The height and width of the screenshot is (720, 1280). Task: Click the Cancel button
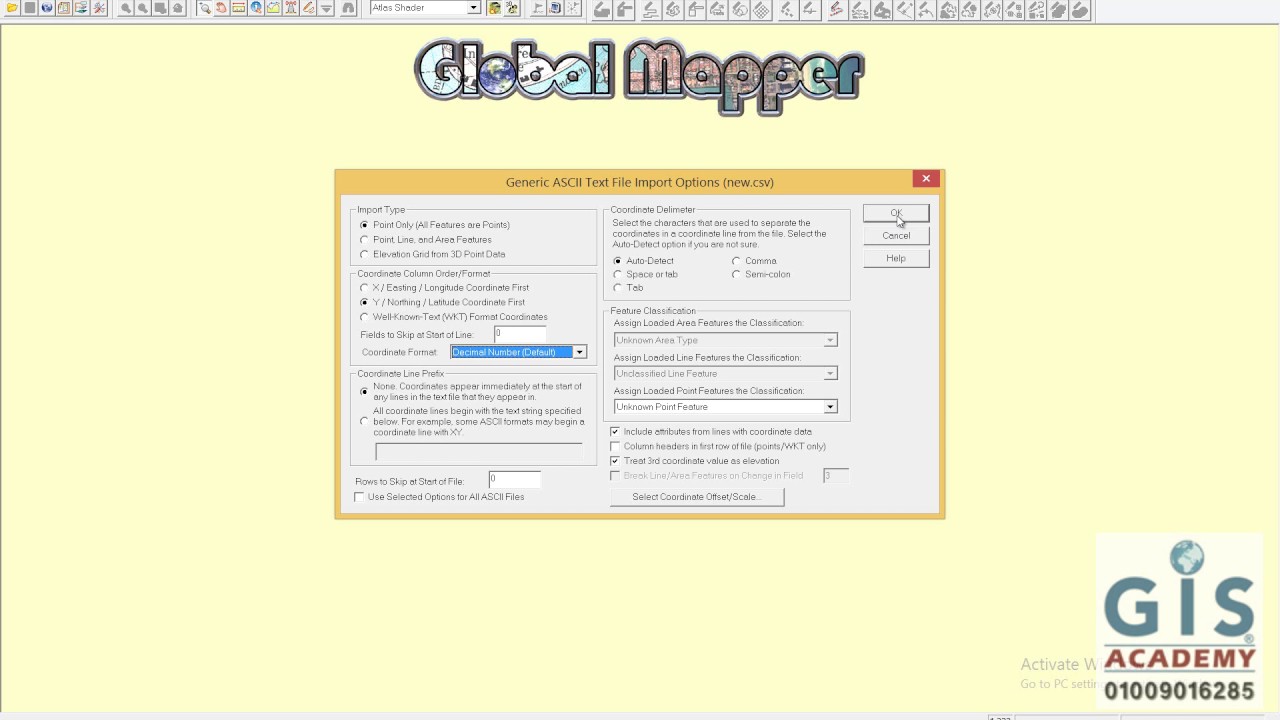coord(896,236)
